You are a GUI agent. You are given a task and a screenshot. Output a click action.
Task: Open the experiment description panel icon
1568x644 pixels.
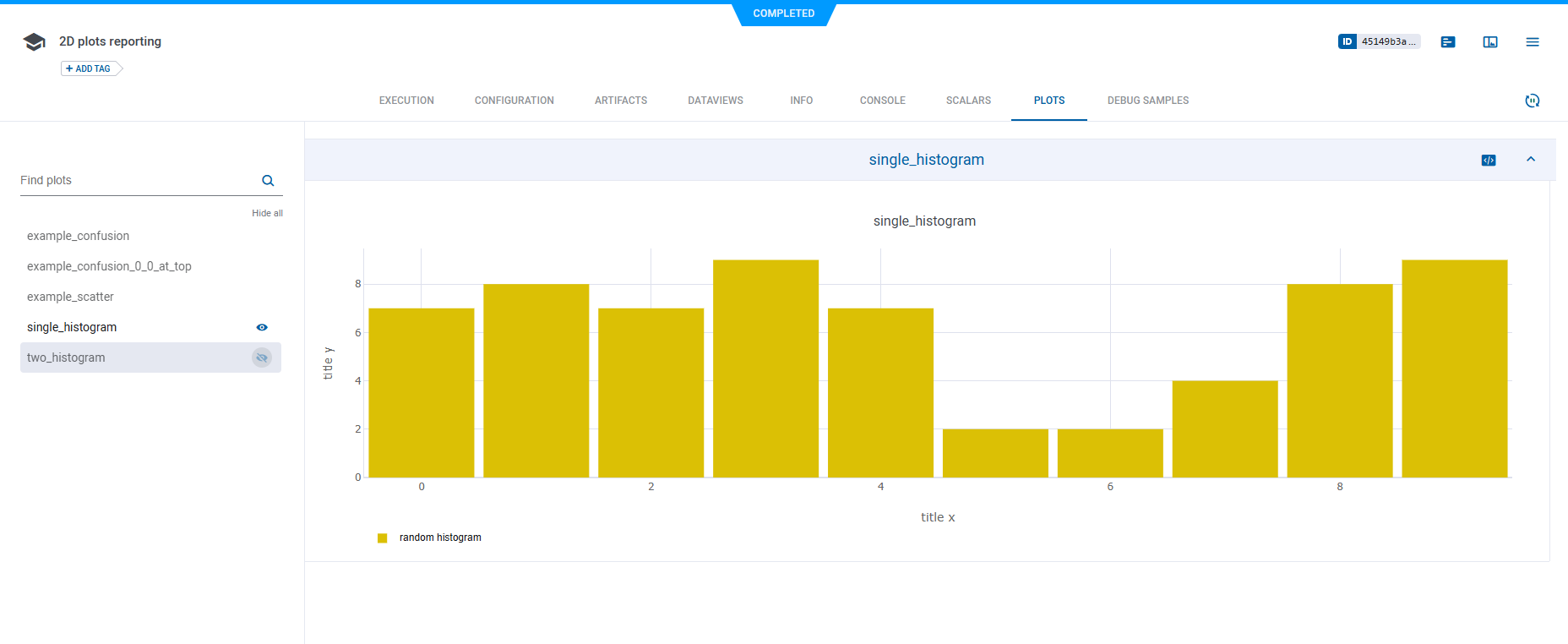[x=1448, y=42]
